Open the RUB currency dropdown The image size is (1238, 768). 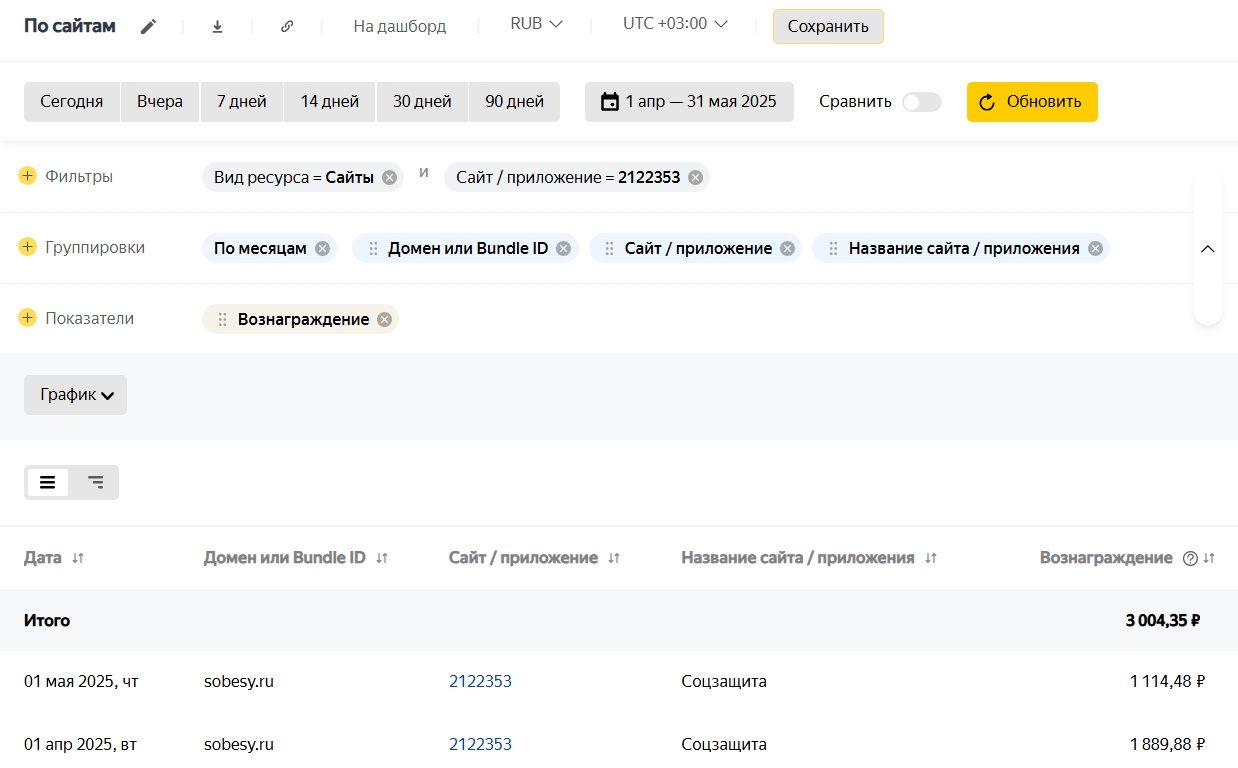(x=536, y=23)
